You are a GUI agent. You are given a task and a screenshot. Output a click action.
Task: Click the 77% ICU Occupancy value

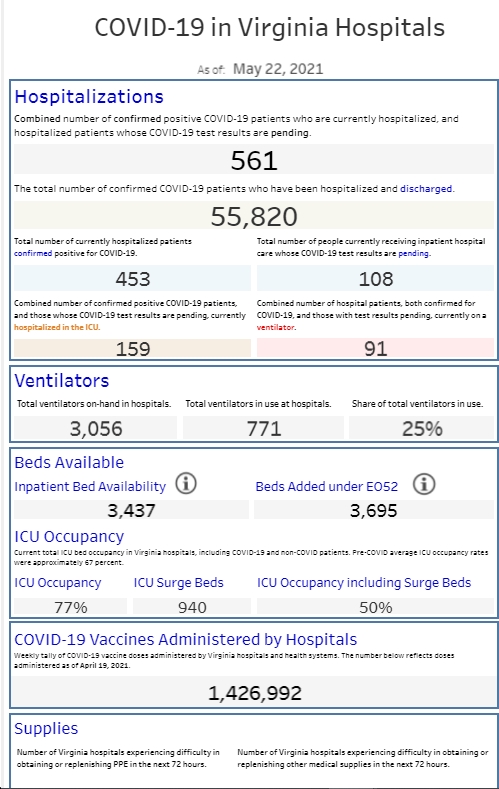pyautogui.click(x=70, y=607)
